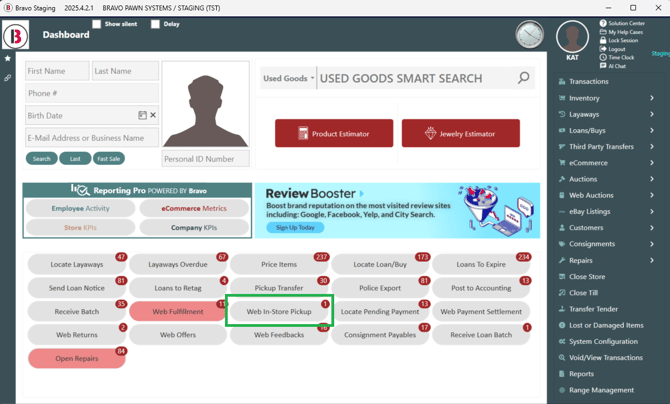Screen dimensions: 670x404
Task: Expand Layaways submenu chevron
Action: pyautogui.click(x=652, y=114)
